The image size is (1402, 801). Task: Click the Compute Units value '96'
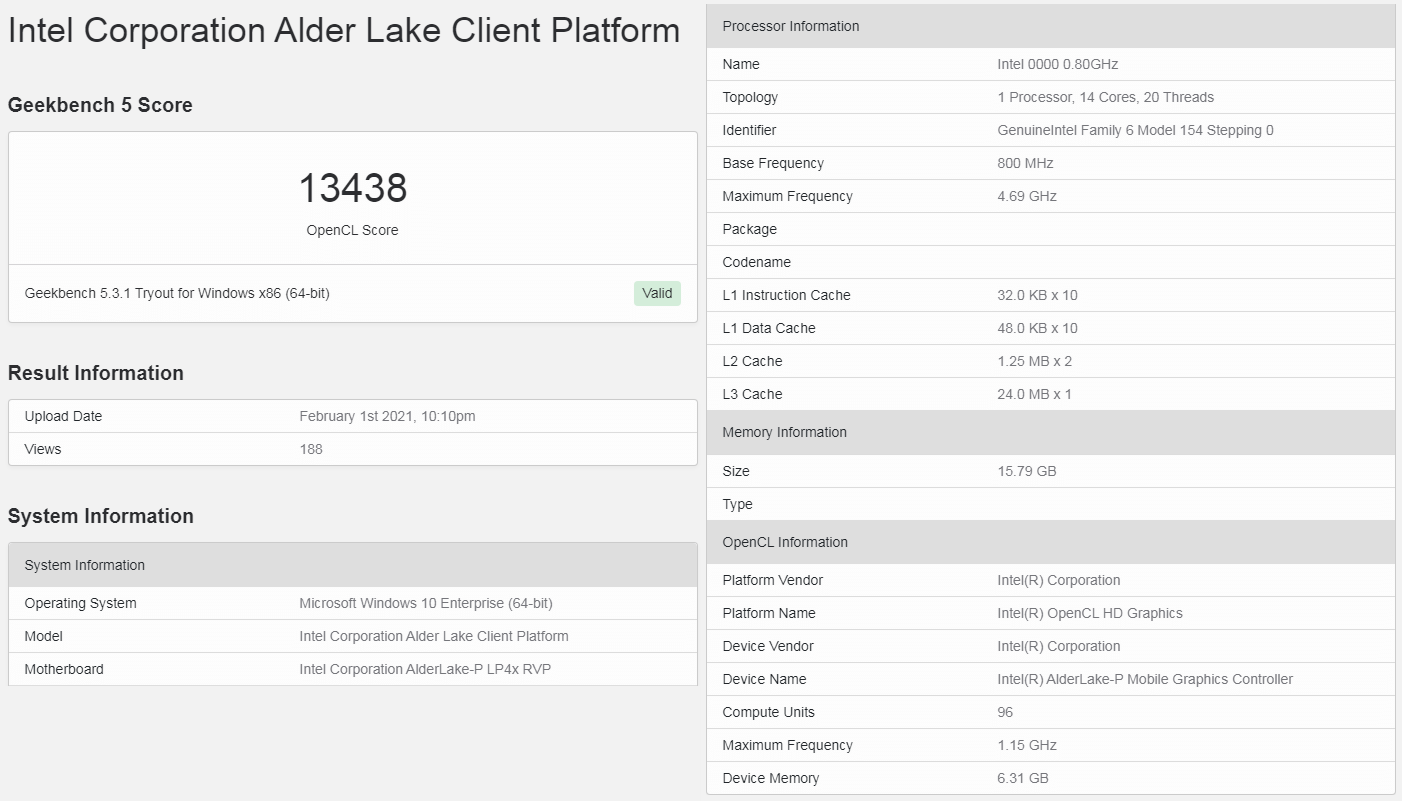point(1005,712)
